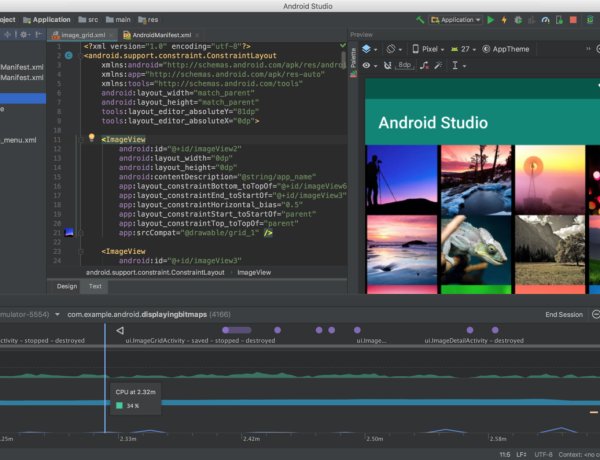Open the emulator-5554 device dropdown arrow
The height and width of the screenshot is (460, 600).
(57, 315)
